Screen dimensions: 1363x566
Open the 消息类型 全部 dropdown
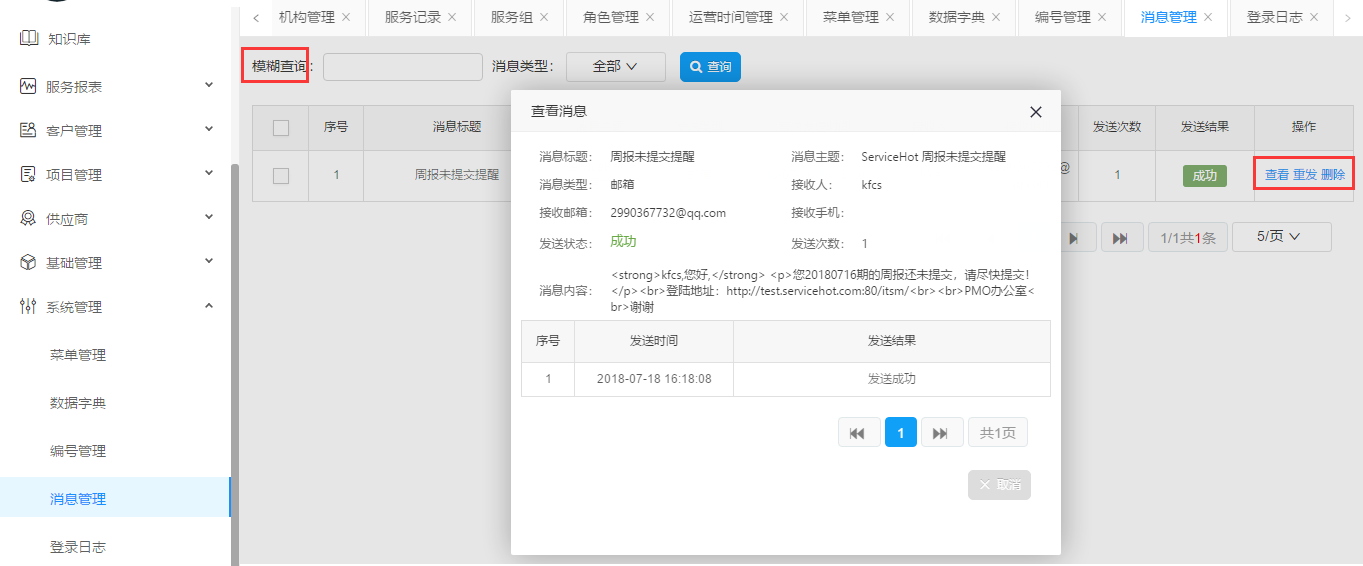tap(615, 67)
